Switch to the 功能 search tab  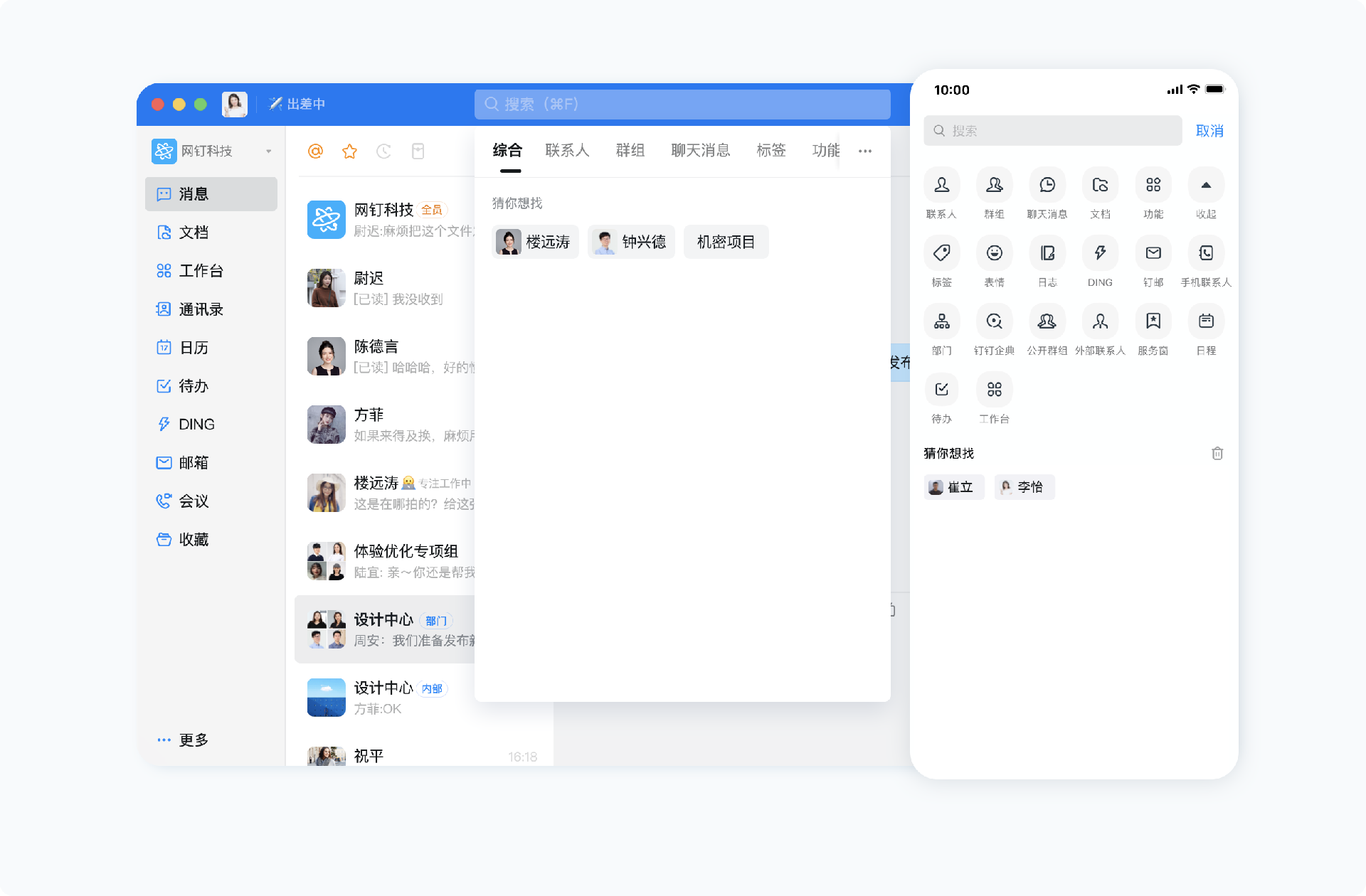[826, 151]
